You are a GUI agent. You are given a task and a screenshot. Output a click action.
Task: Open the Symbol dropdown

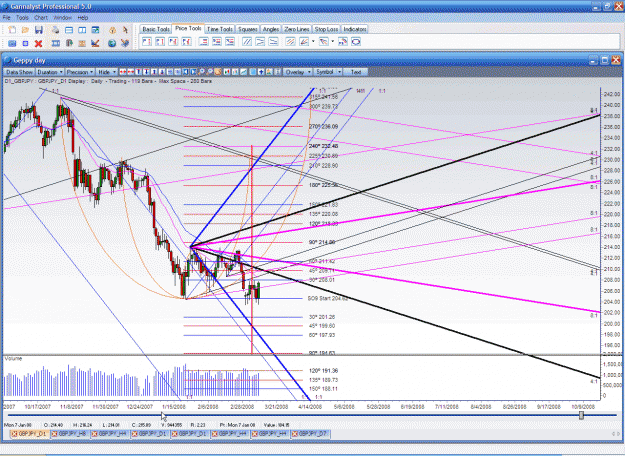pyautogui.click(x=328, y=72)
